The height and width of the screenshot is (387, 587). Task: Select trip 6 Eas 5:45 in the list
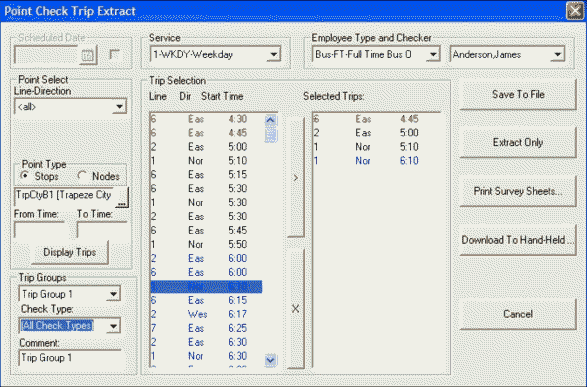[x=207, y=230]
